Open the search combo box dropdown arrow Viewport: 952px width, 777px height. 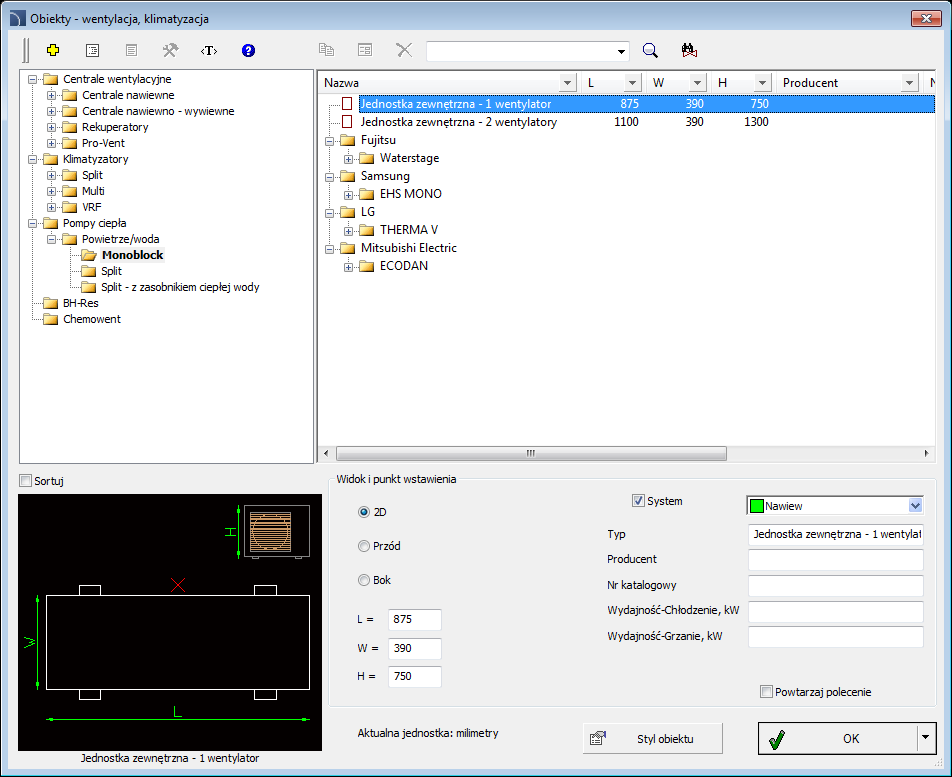[621, 52]
